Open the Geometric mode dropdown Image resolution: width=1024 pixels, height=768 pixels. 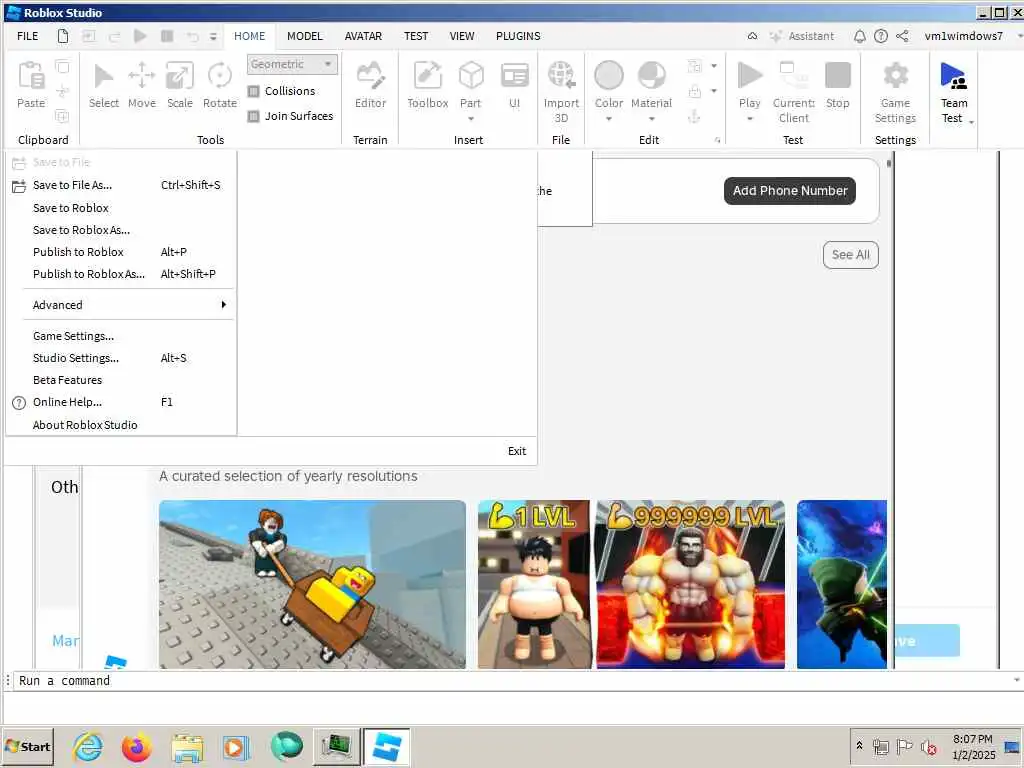[x=292, y=64]
